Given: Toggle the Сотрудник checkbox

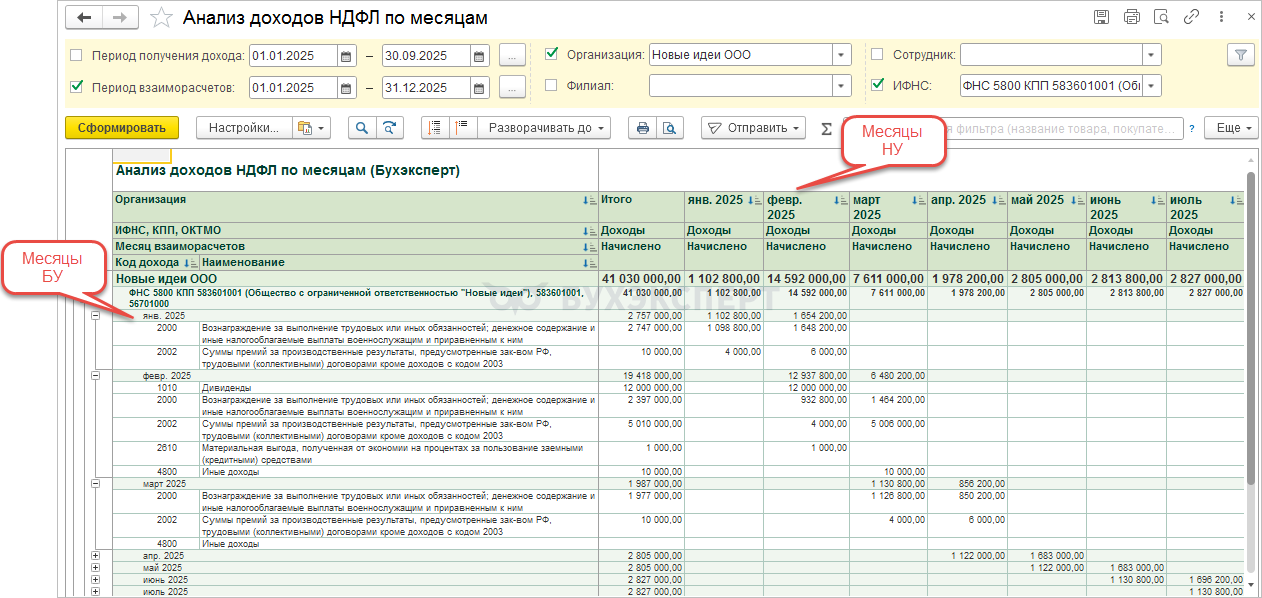Looking at the screenshot, I should point(877,55).
